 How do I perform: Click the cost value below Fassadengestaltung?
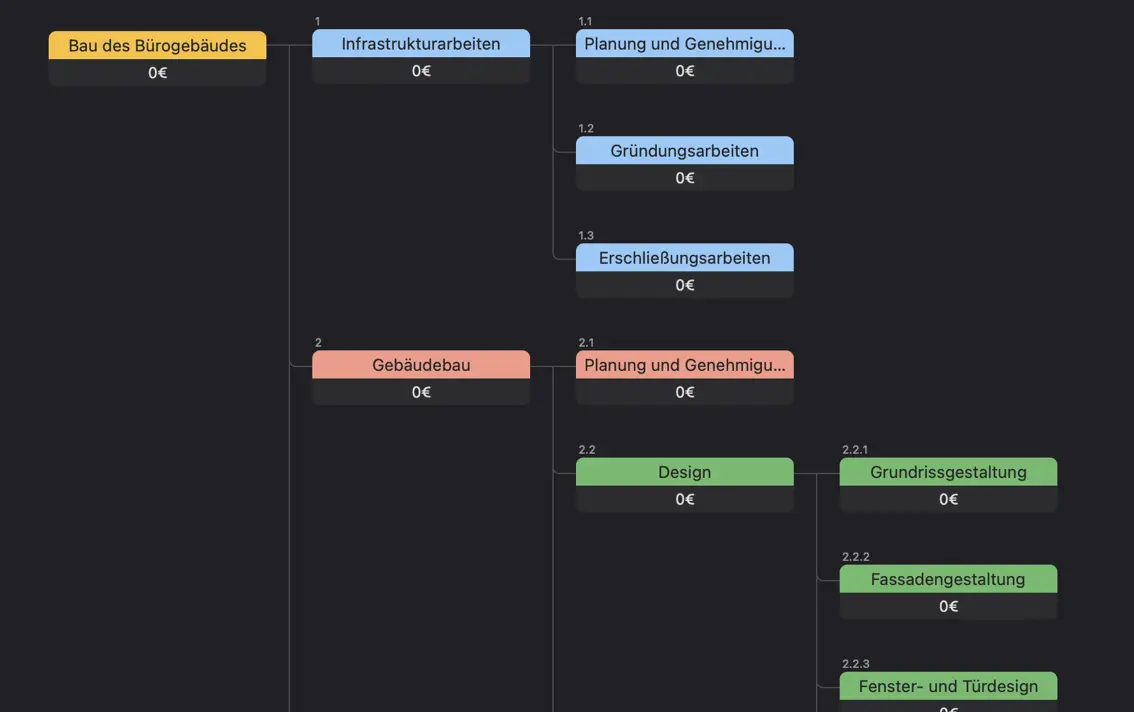click(x=948, y=606)
